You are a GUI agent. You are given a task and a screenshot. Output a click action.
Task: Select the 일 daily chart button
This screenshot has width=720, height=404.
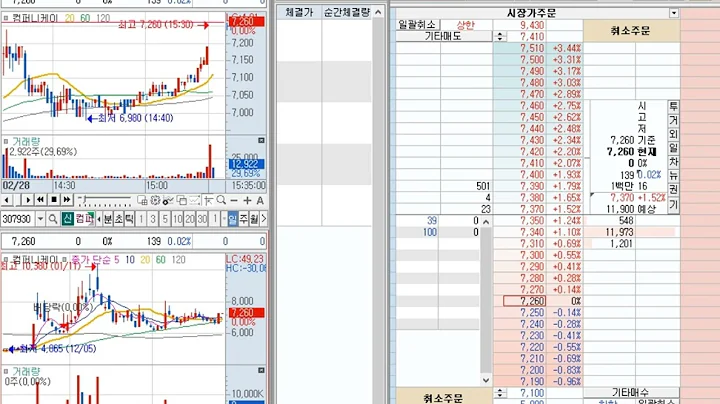coord(232,219)
